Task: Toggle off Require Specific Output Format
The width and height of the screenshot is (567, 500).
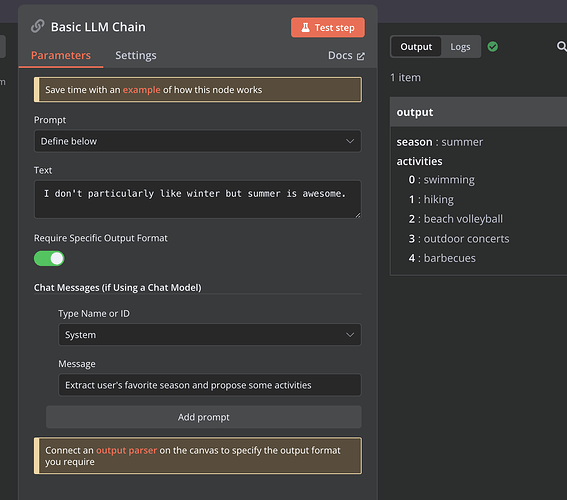Action: click(49, 258)
